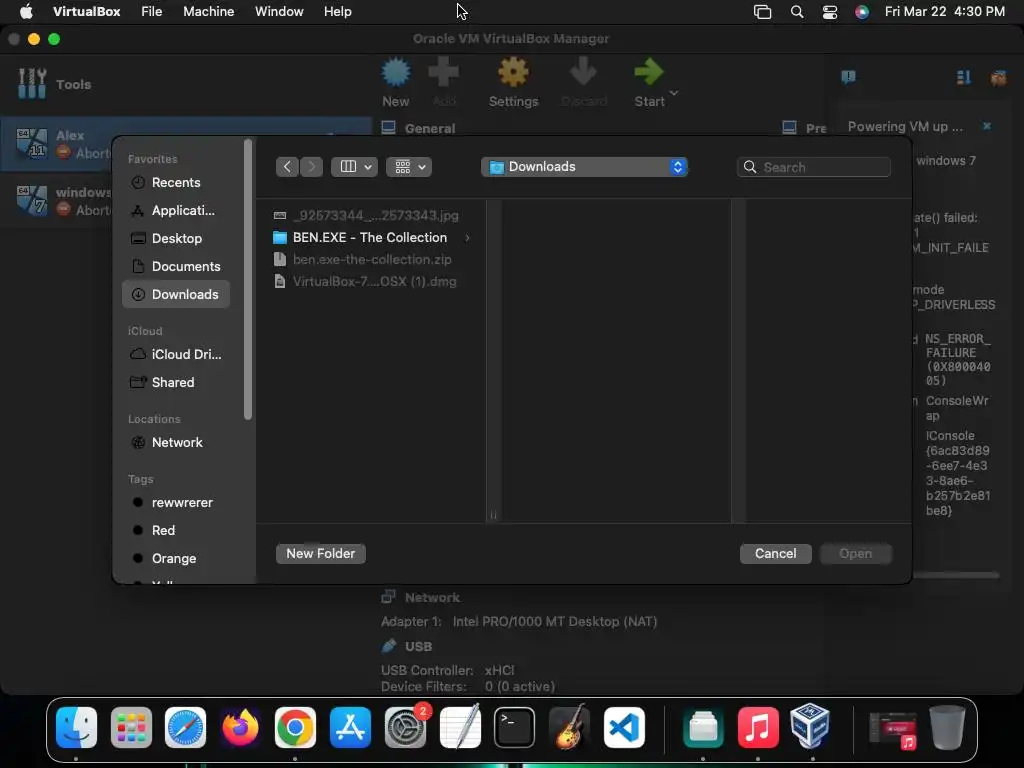
Task: Open the Window menu
Action: (279, 12)
